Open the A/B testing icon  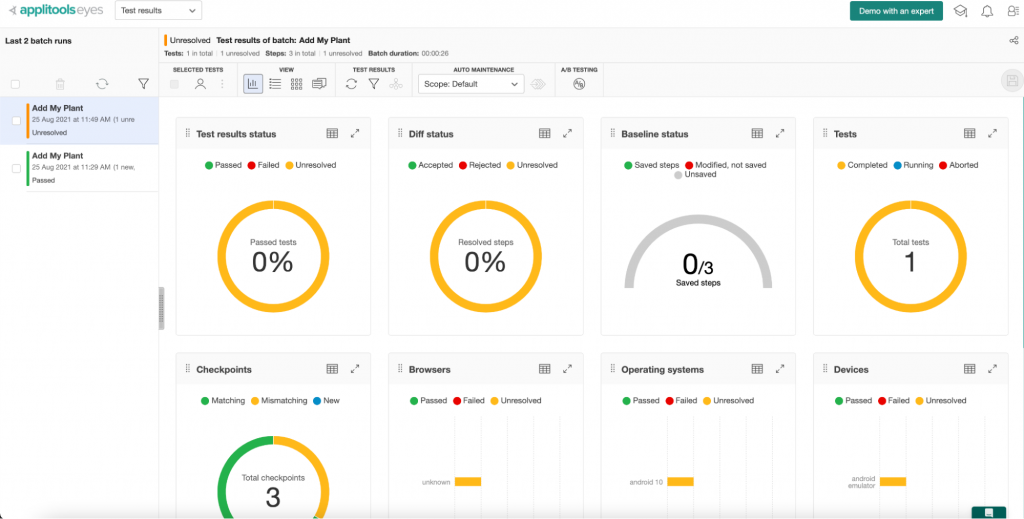578,84
